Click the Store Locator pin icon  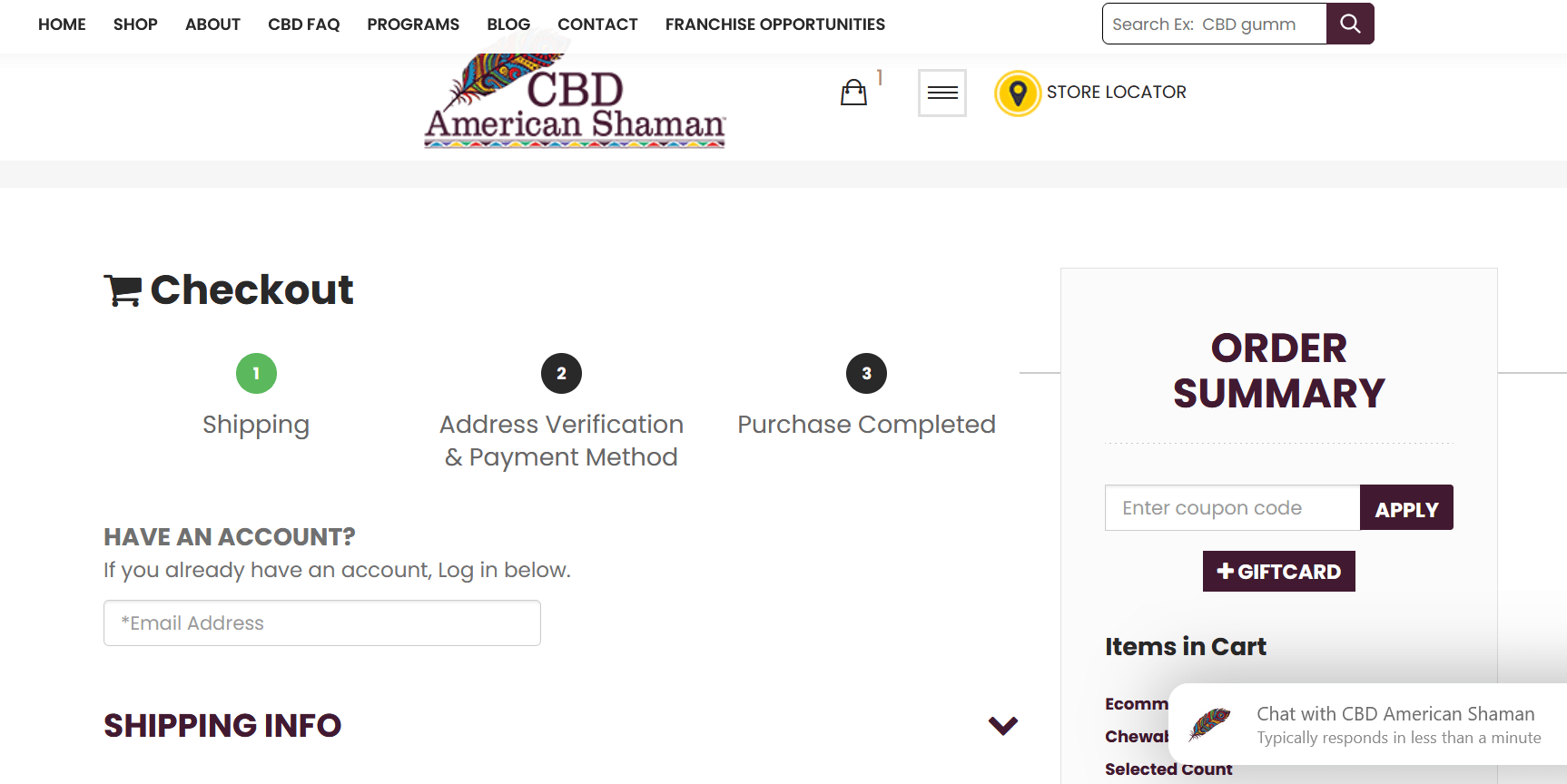(x=1018, y=92)
